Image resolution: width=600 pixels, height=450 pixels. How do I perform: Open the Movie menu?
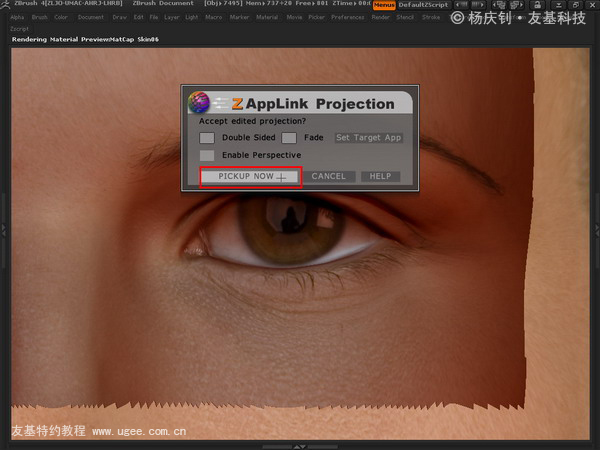(x=294, y=17)
